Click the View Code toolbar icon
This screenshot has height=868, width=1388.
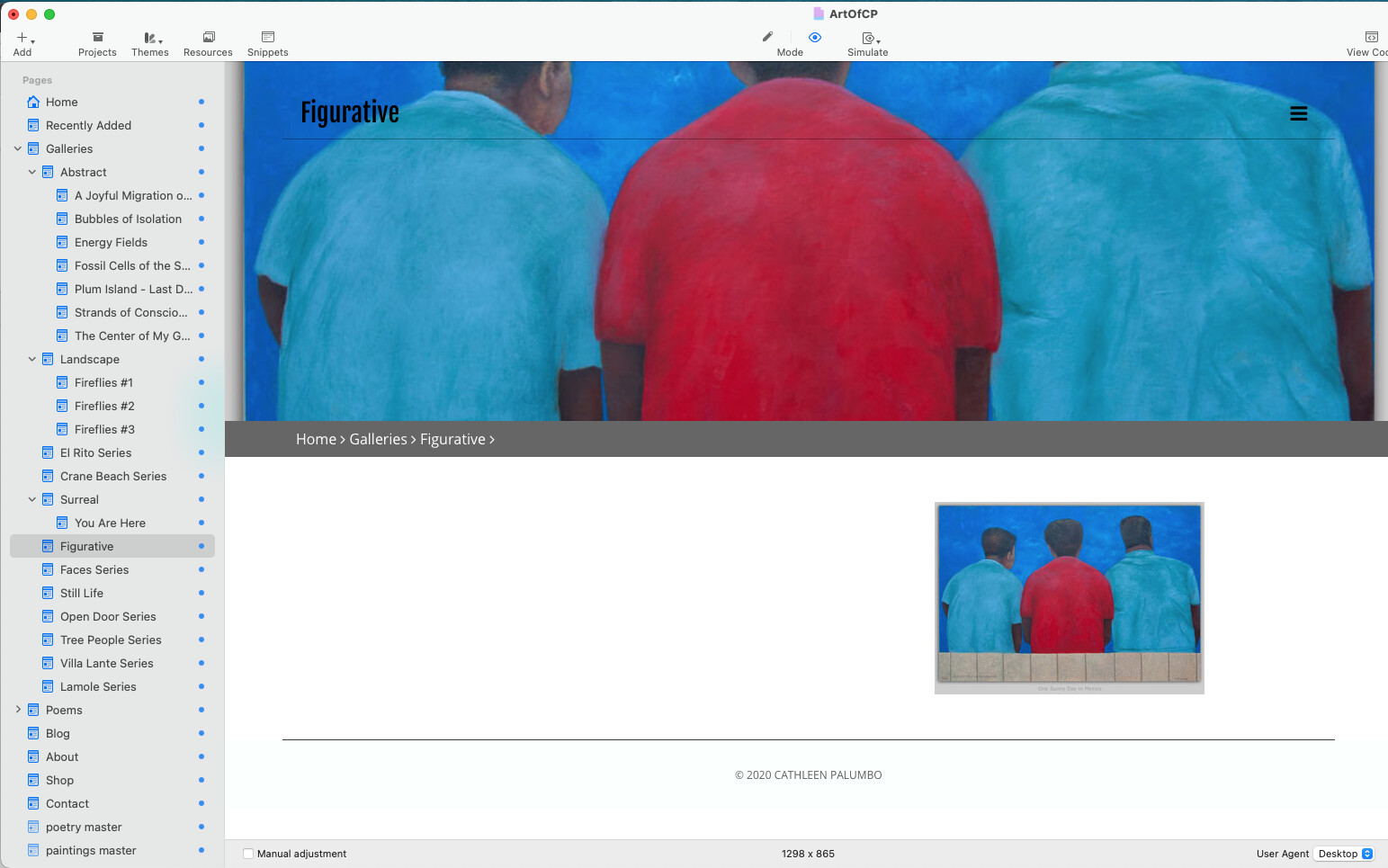1372,38
